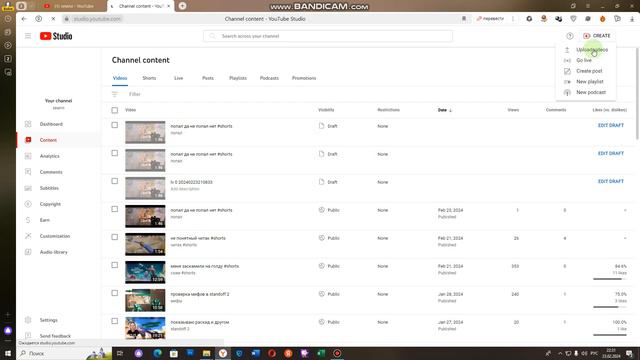This screenshot has width=640, height=360.
Task: Open Dashboard from the sidebar
Action: (x=51, y=124)
